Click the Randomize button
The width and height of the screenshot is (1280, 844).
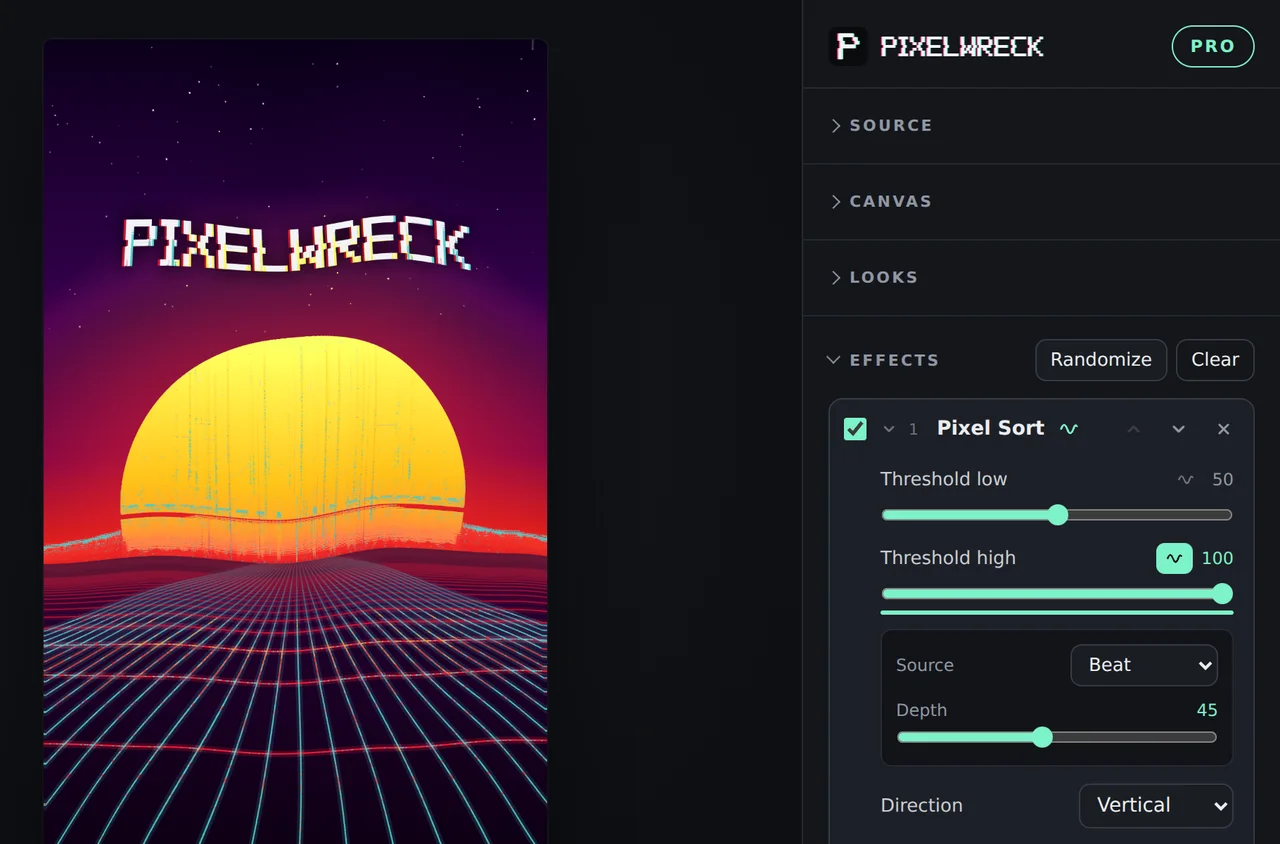click(1101, 360)
